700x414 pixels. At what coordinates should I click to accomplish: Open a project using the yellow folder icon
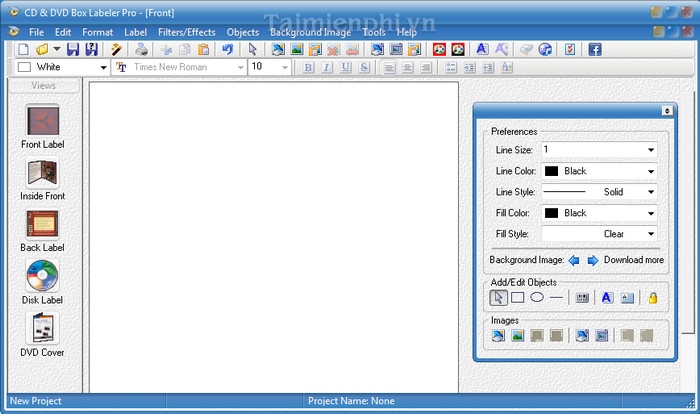pyautogui.click(x=42, y=49)
